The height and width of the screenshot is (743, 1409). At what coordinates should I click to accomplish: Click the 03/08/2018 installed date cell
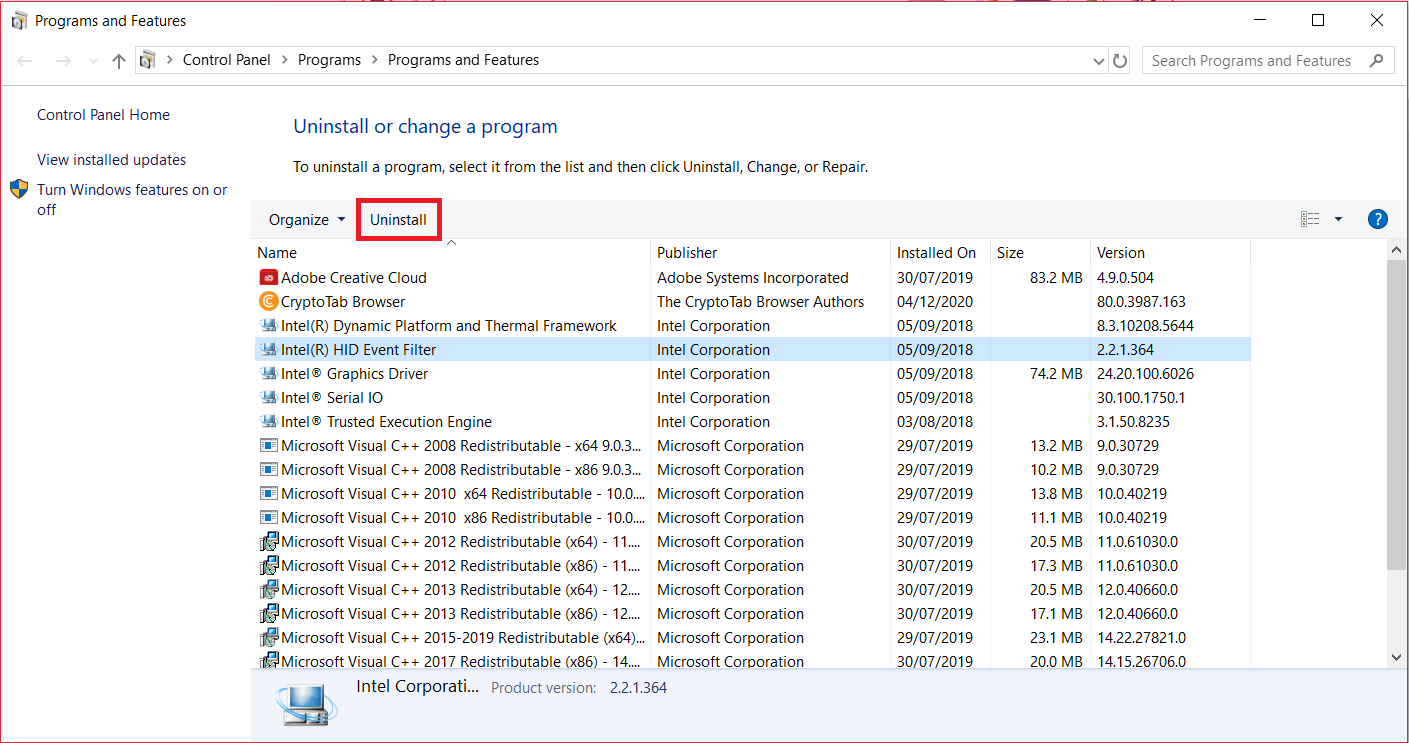[935, 422]
